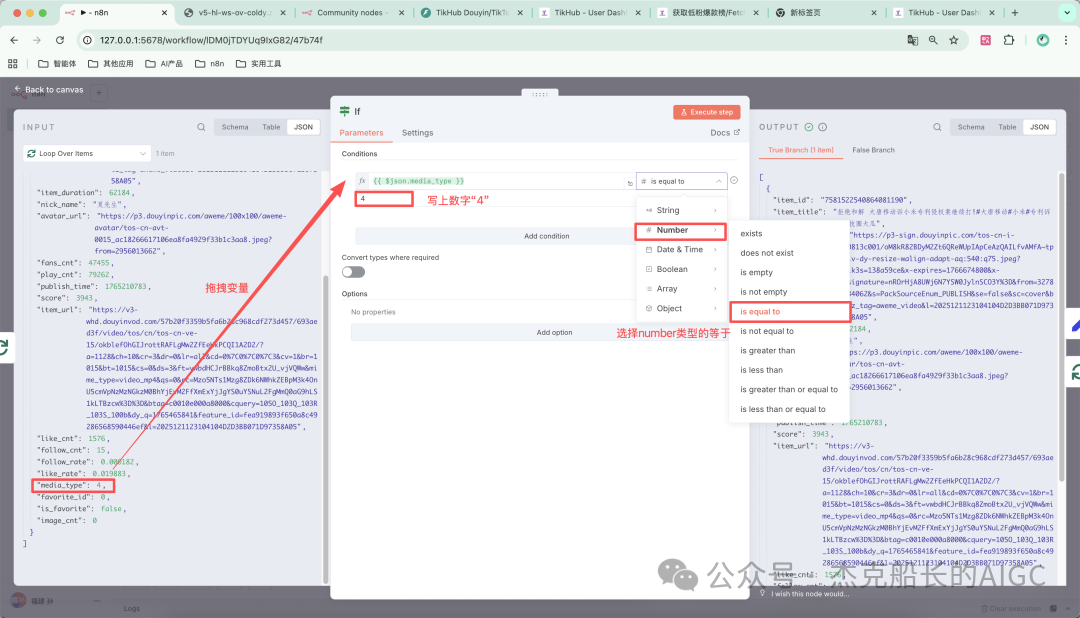Open the False Branch tab
The image size is (1080, 618).
pos(873,150)
